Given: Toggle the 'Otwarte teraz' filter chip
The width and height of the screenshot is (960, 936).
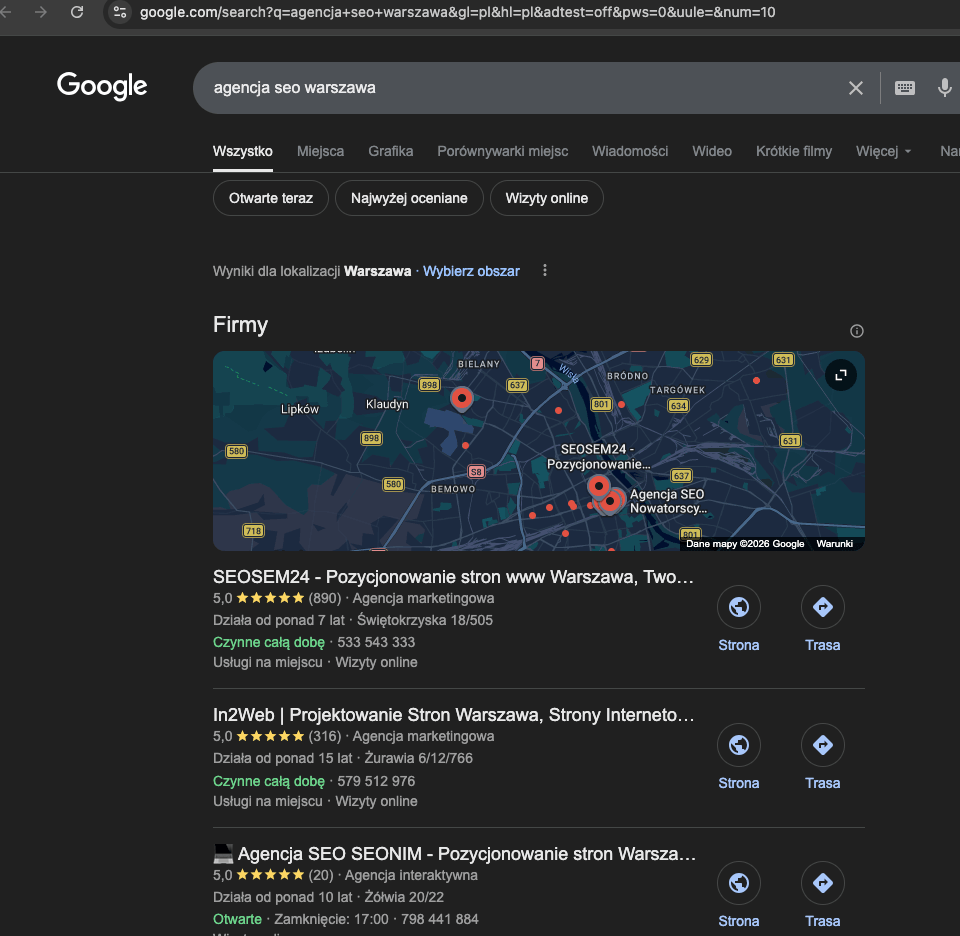Looking at the screenshot, I should coord(271,198).
